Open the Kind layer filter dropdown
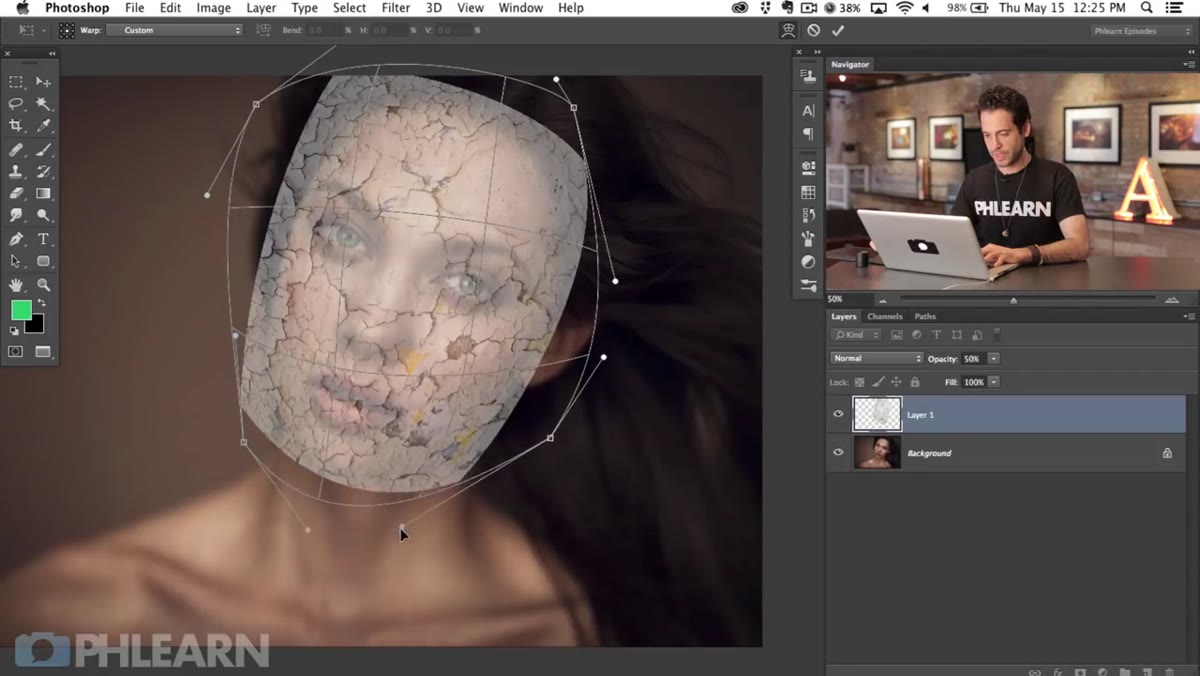Image resolution: width=1200 pixels, height=676 pixels. [857, 335]
